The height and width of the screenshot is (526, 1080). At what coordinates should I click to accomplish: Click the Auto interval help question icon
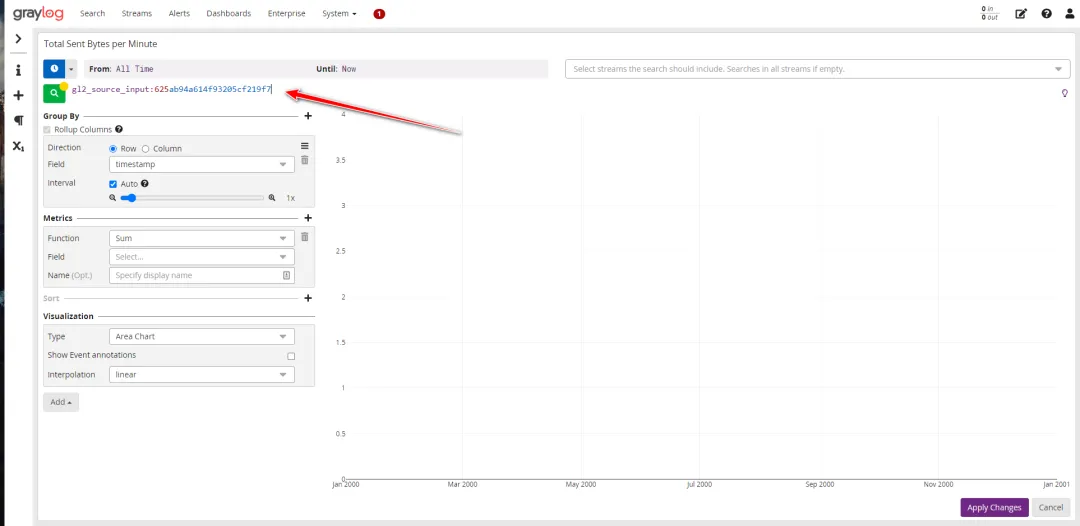click(145, 184)
